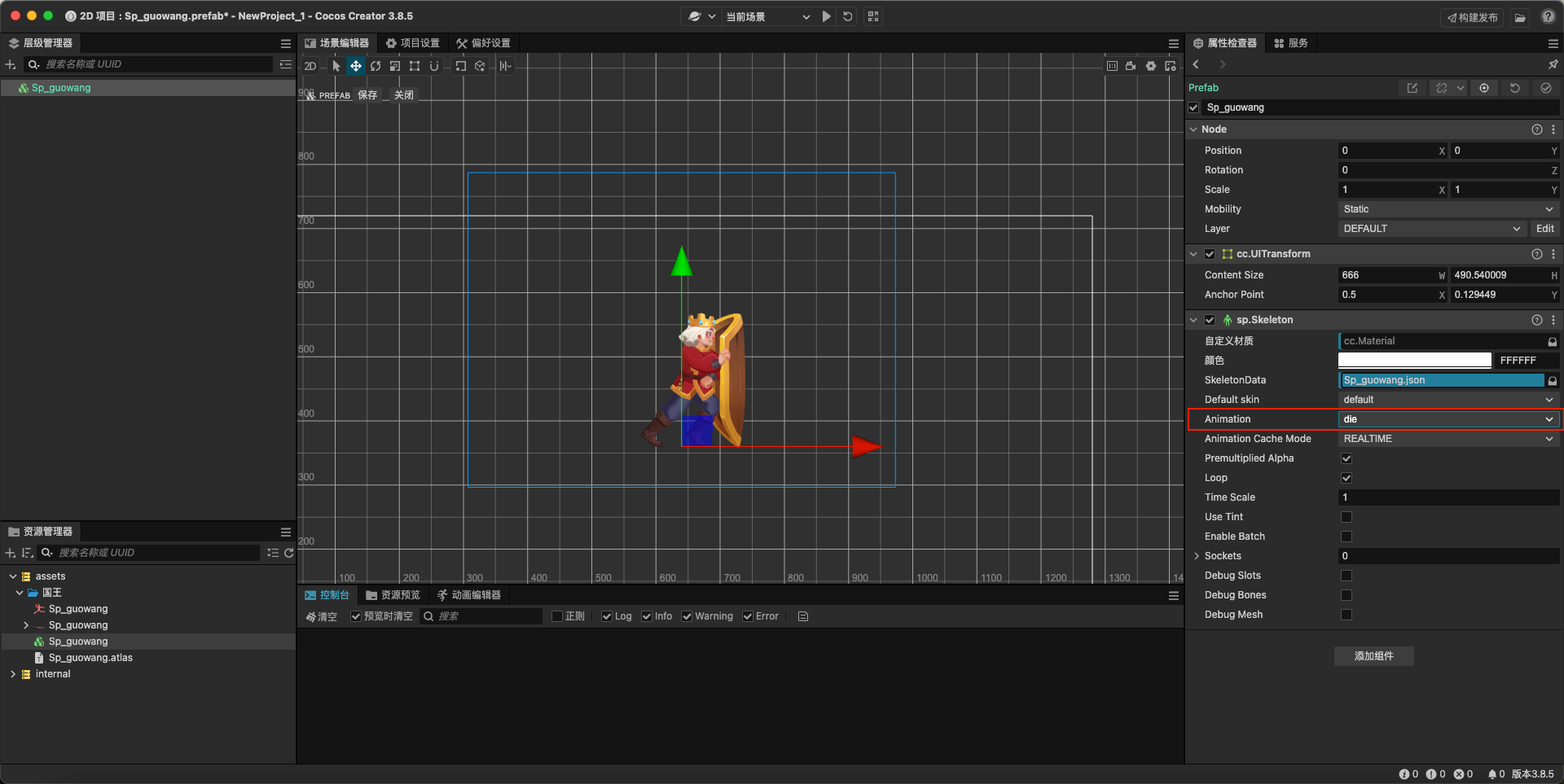
Task: Open the Layer dropdown showing DEFAULT
Action: coord(1432,229)
